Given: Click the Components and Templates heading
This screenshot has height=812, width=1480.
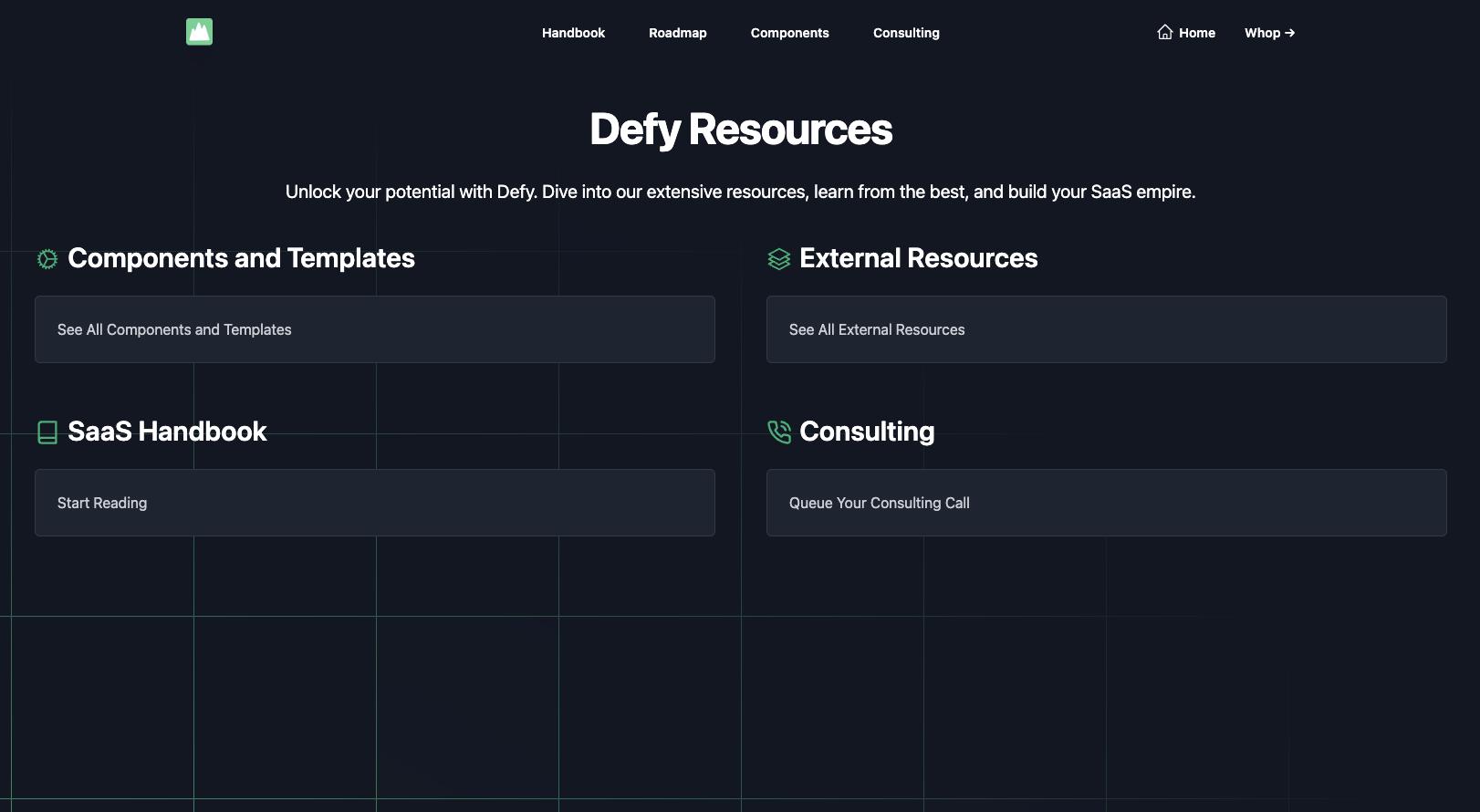Looking at the screenshot, I should coord(241,258).
